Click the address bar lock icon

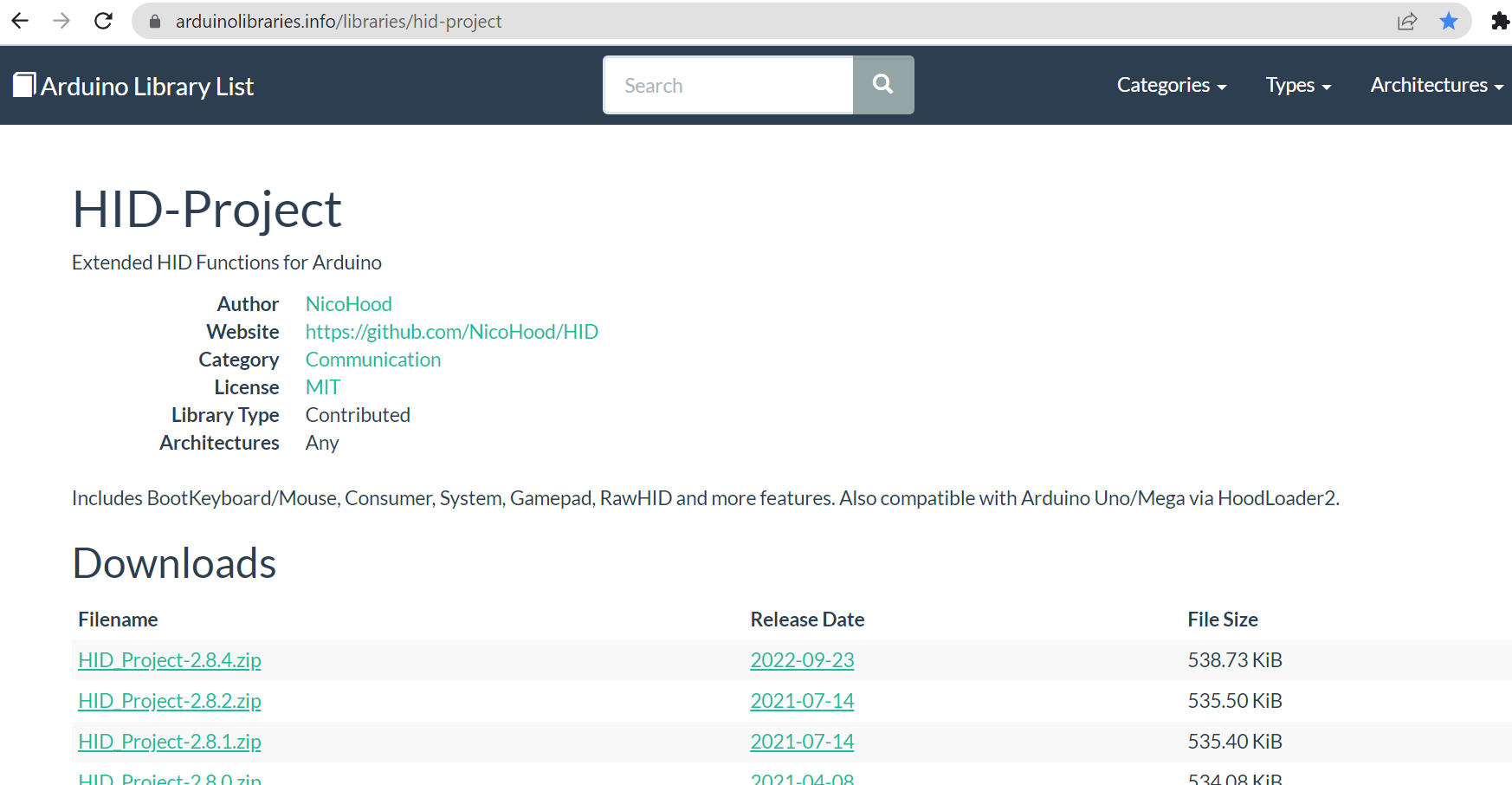tap(155, 21)
